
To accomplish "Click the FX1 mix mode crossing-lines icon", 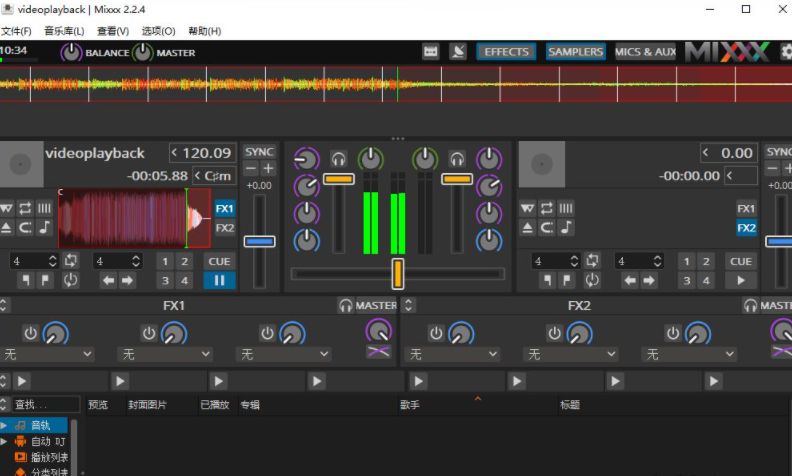I will 378,351.
